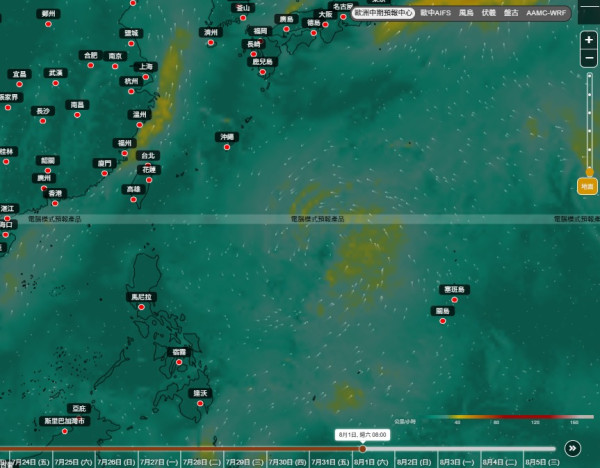Viewport: 600px width, 468px height.
Task: Zoom in with the plus button
Action: (x=589, y=40)
